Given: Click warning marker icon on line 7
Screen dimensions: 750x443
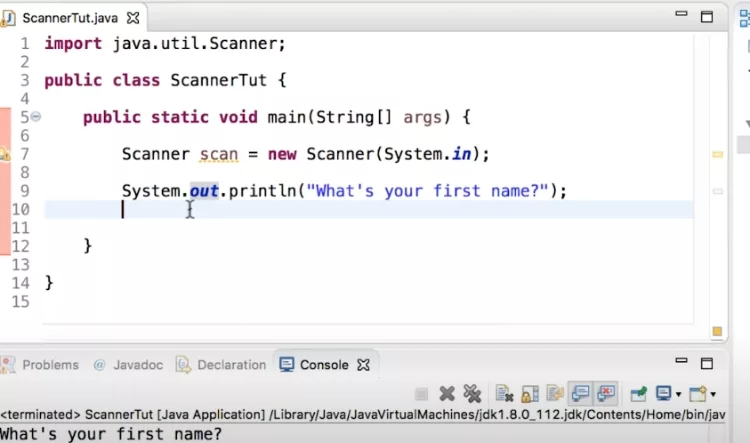Looking at the screenshot, I should pyautogui.click(x=5, y=154).
